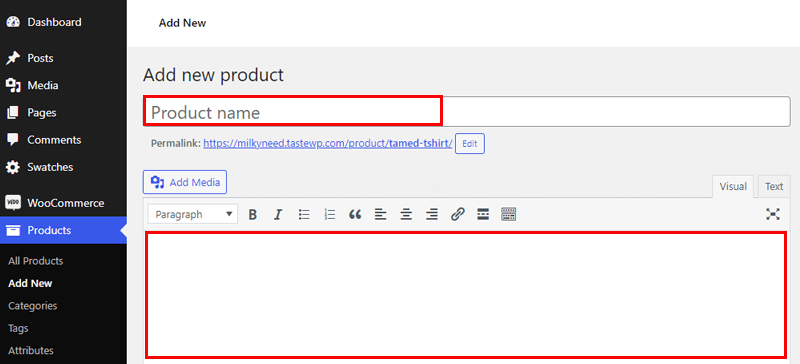The height and width of the screenshot is (364, 800).
Task: Insert Read More tag
Action: click(x=483, y=215)
